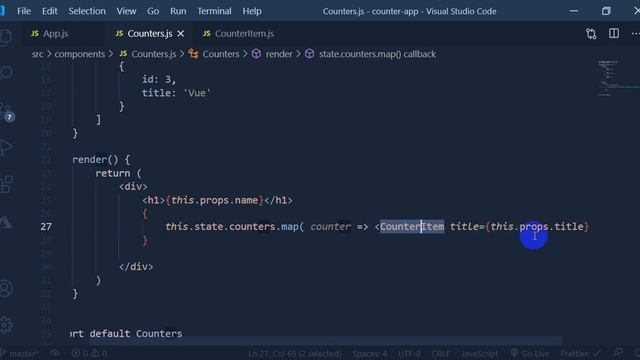Open the Extensions view

point(6,184)
